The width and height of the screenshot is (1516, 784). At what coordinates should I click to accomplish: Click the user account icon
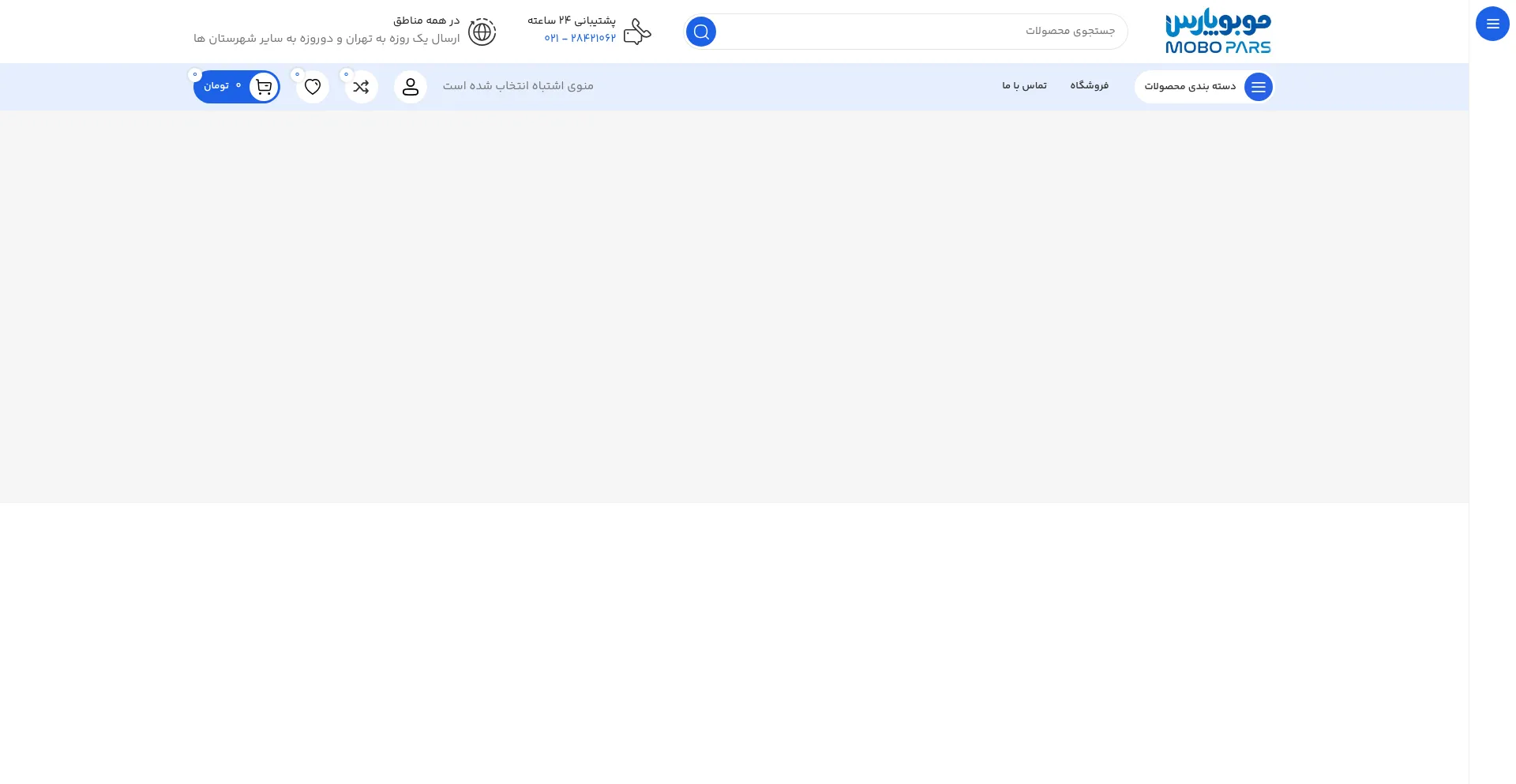411,87
